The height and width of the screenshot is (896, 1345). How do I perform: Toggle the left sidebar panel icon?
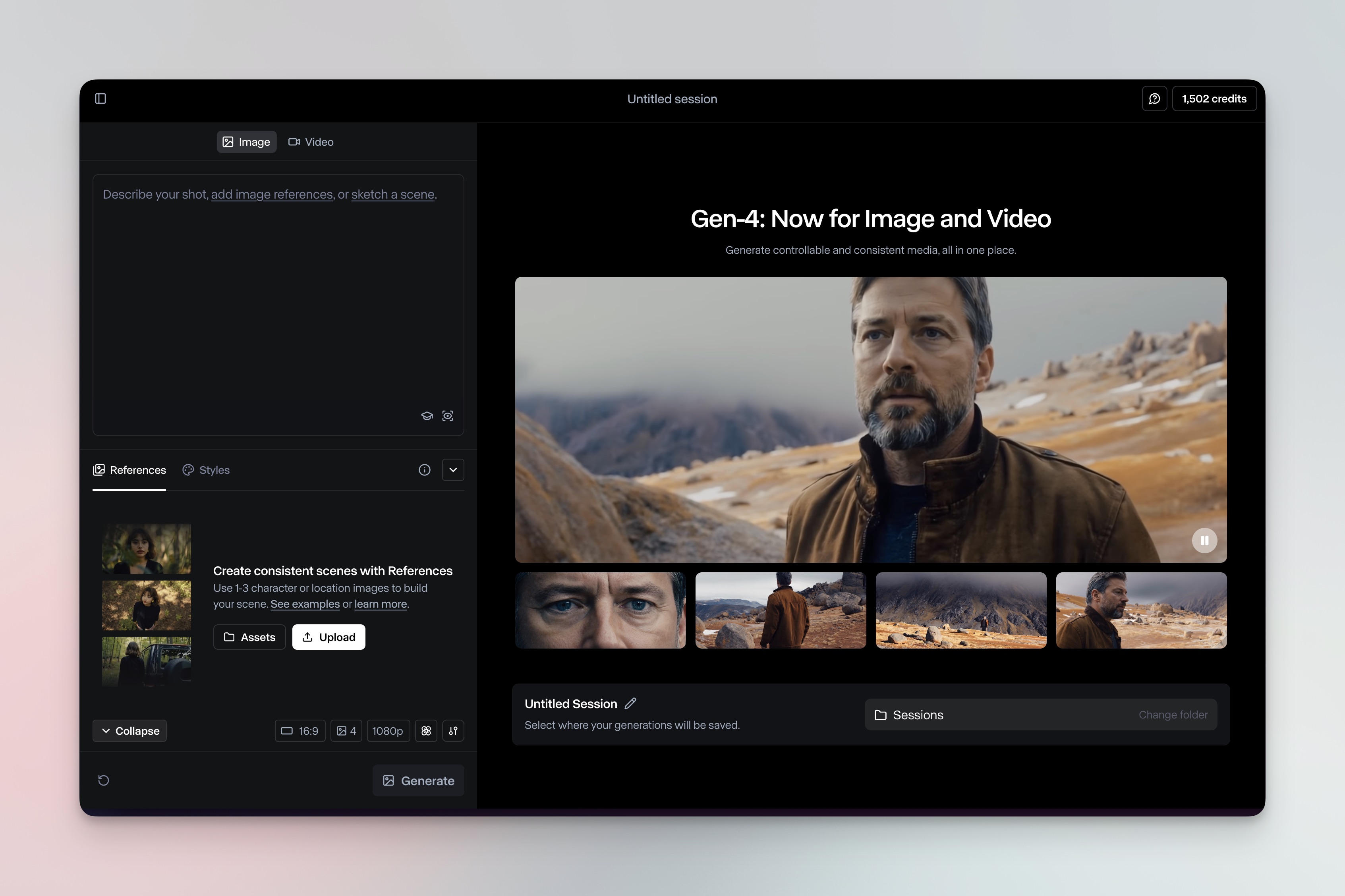click(100, 99)
